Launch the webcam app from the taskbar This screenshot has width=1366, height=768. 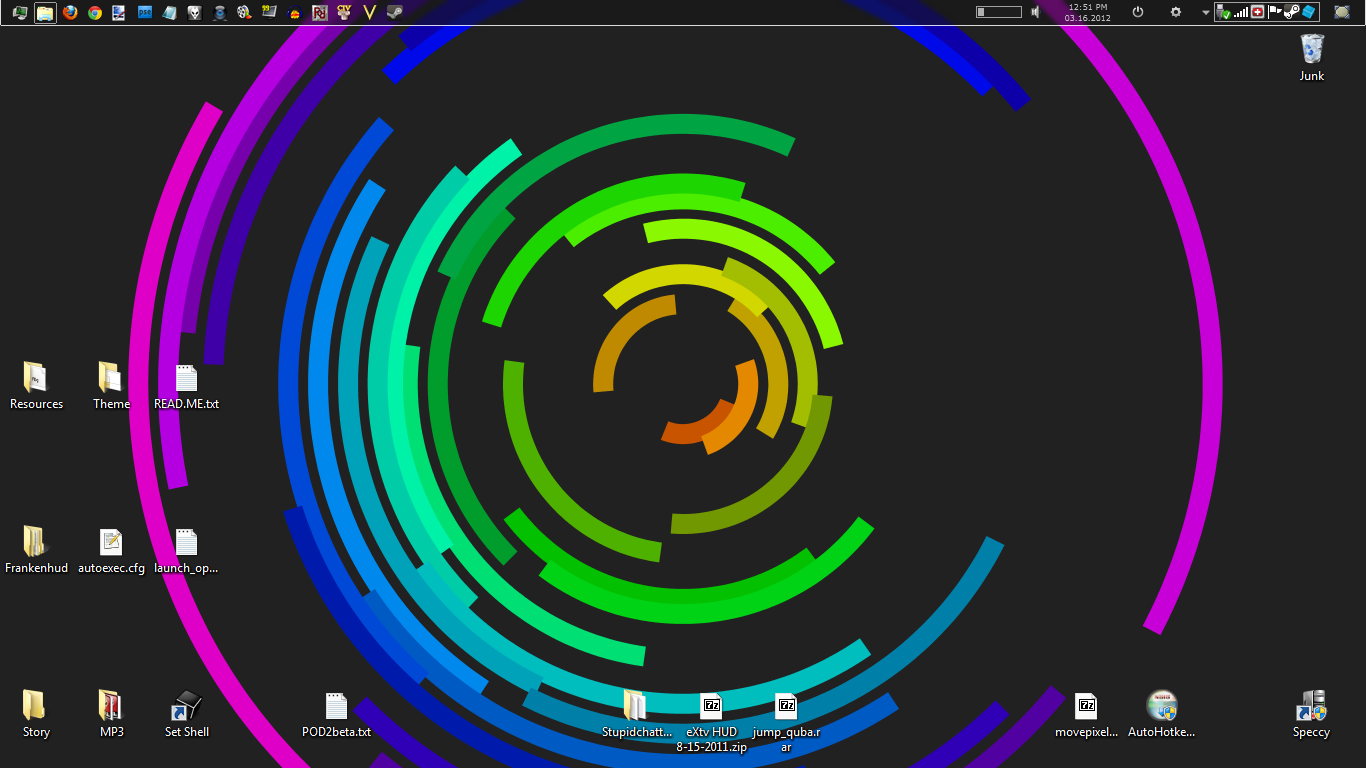click(219, 13)
